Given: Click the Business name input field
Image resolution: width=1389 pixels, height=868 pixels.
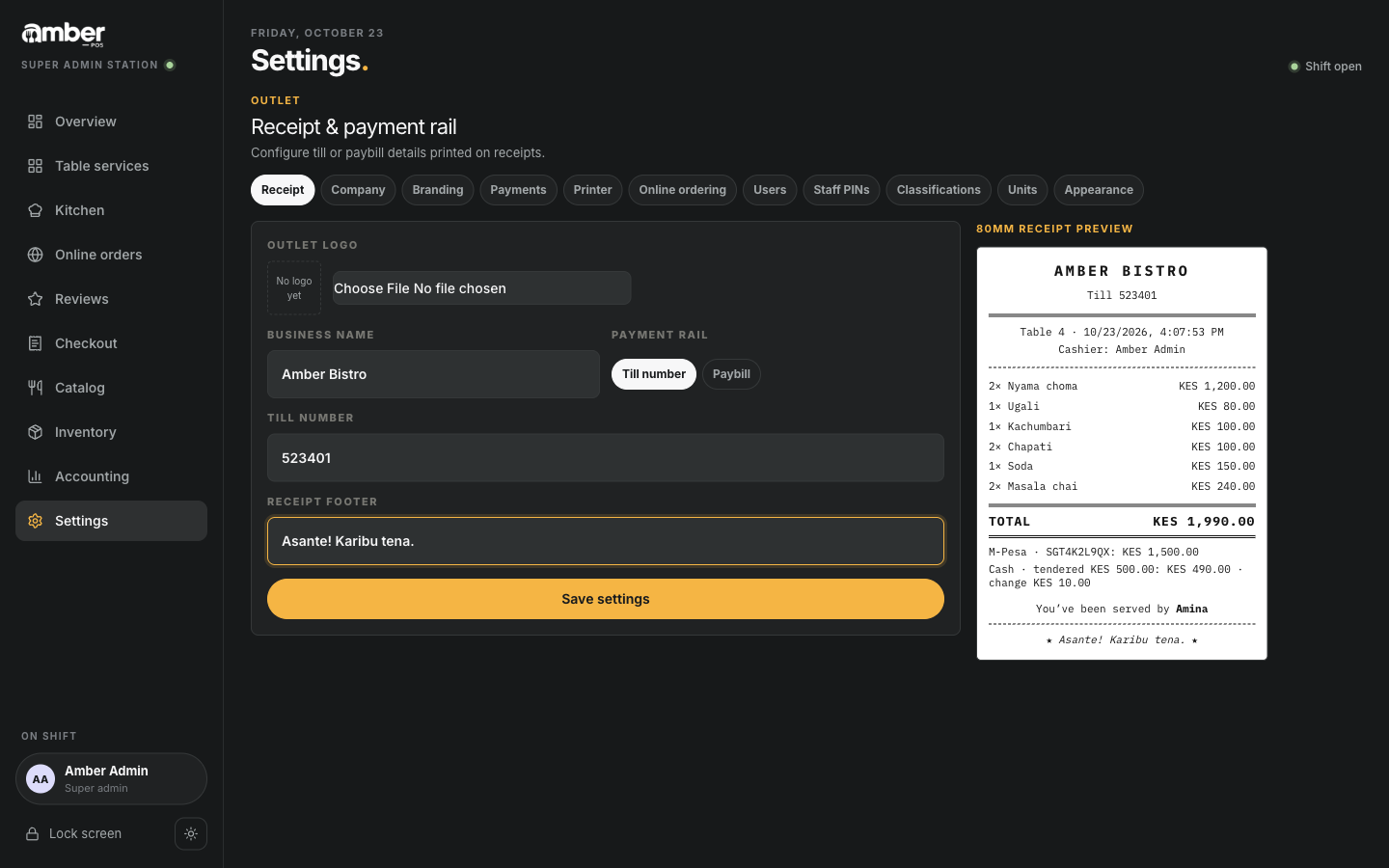Looking at the screenshot, I should point(433,374).
